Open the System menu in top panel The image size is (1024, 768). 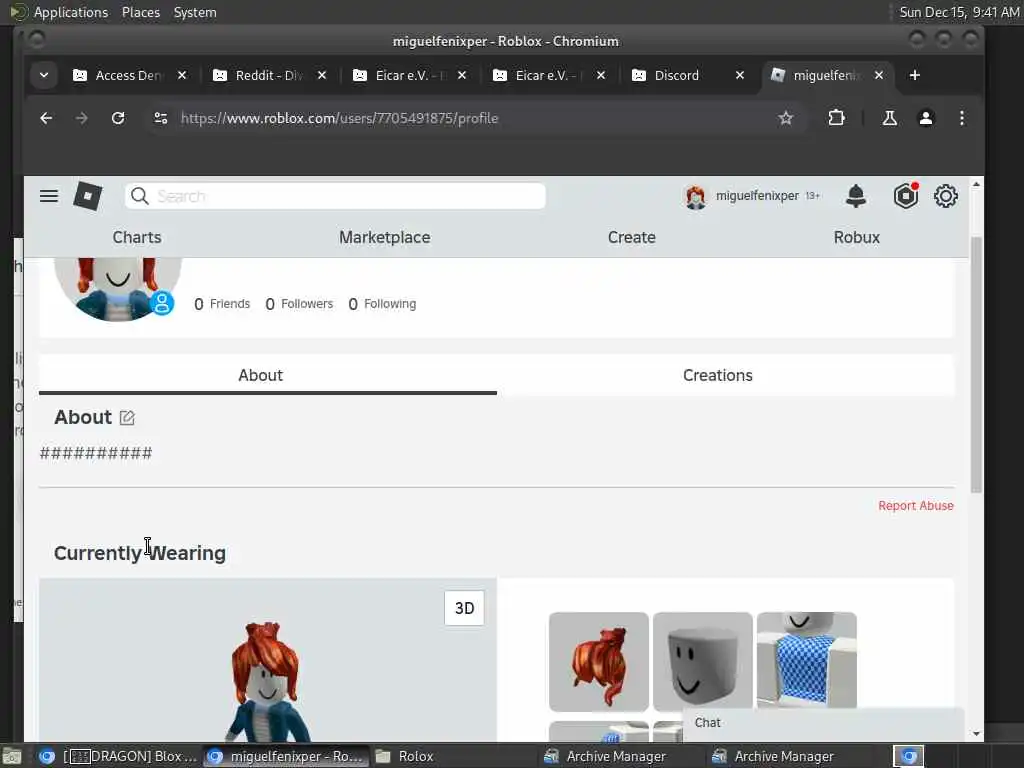click(195, 12)
